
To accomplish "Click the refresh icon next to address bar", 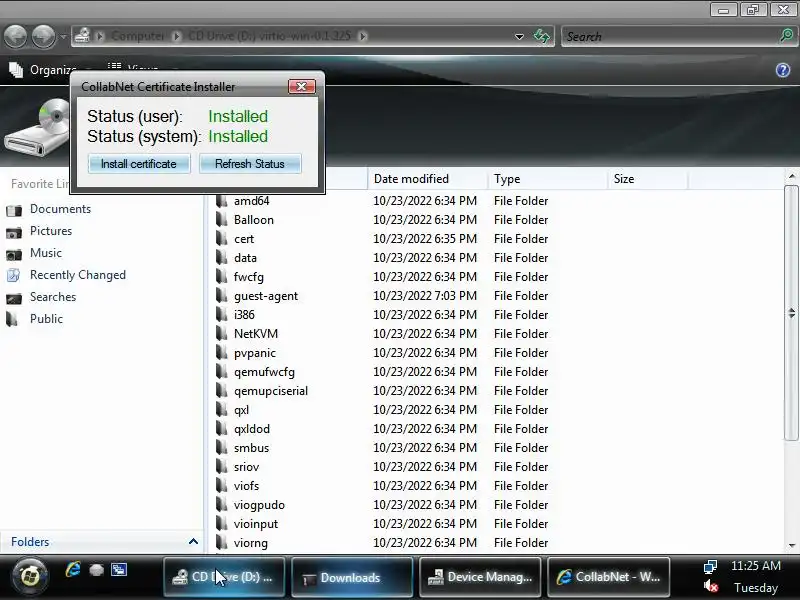I will [x=542, y=36].
